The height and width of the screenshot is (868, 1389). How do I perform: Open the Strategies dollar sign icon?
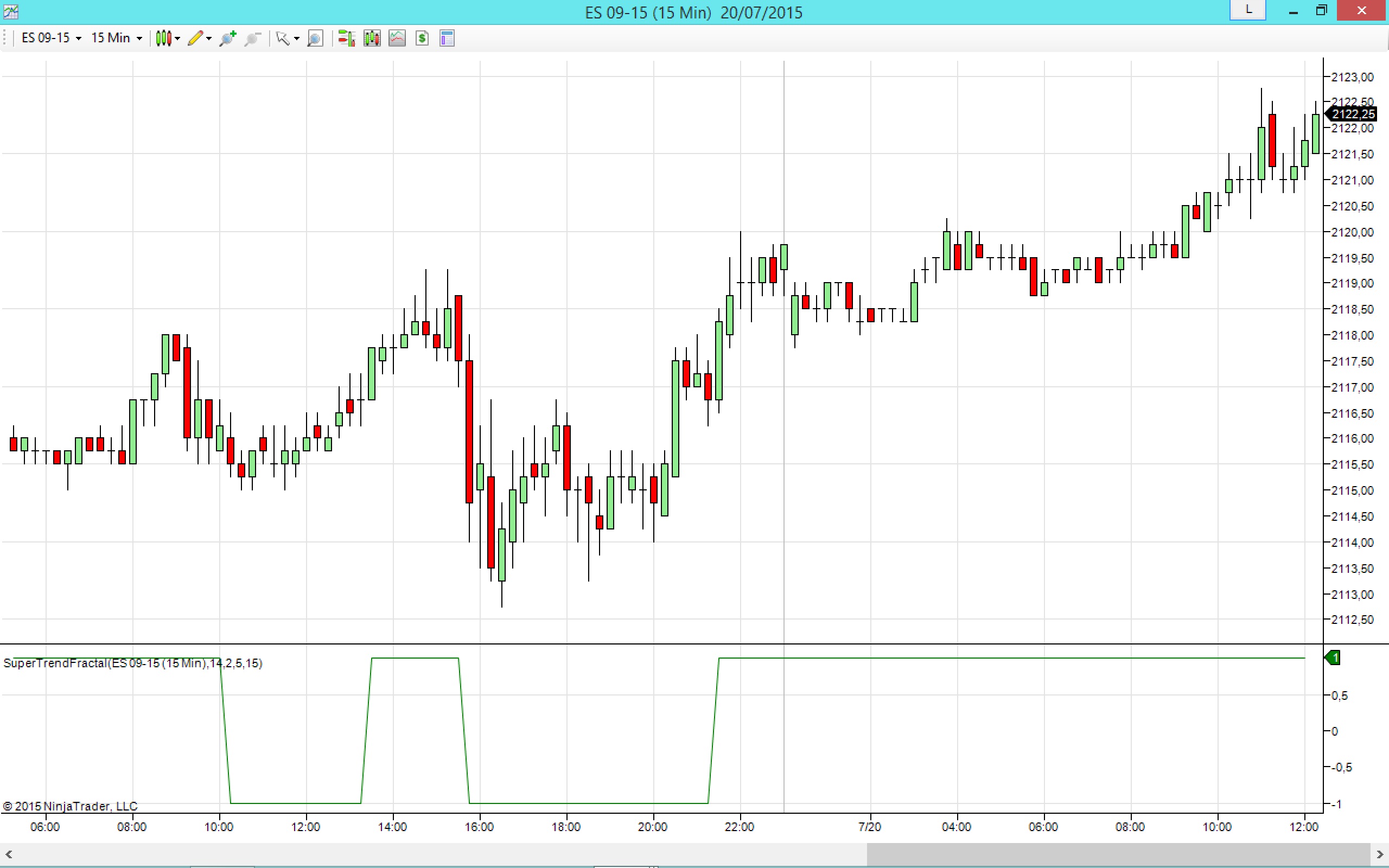pos(423,39)
